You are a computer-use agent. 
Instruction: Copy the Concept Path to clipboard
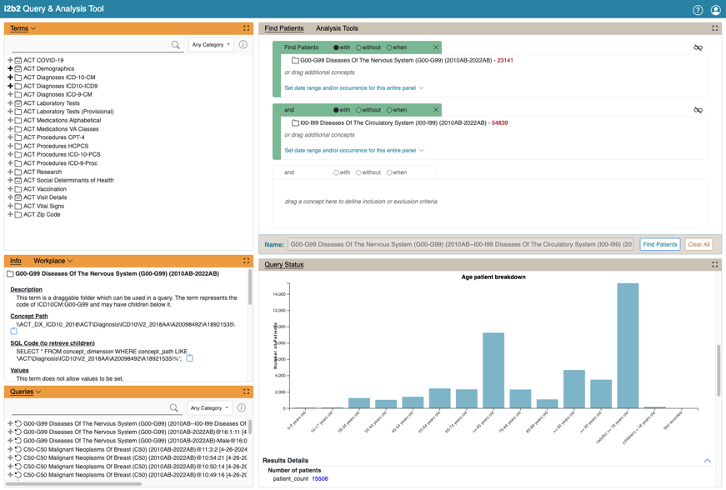(14, 331)
